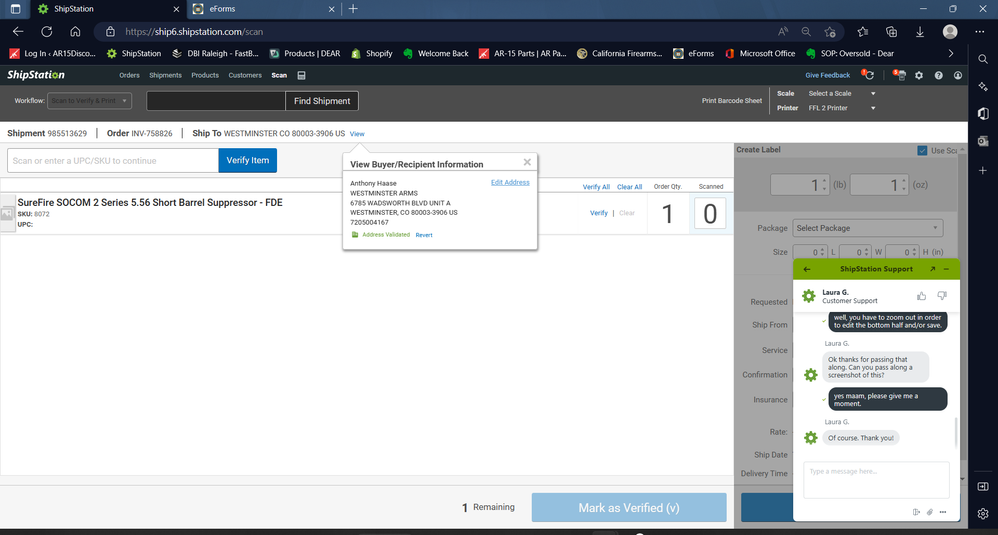Give thumbs down rating in support chat

[x=941, y=296]
